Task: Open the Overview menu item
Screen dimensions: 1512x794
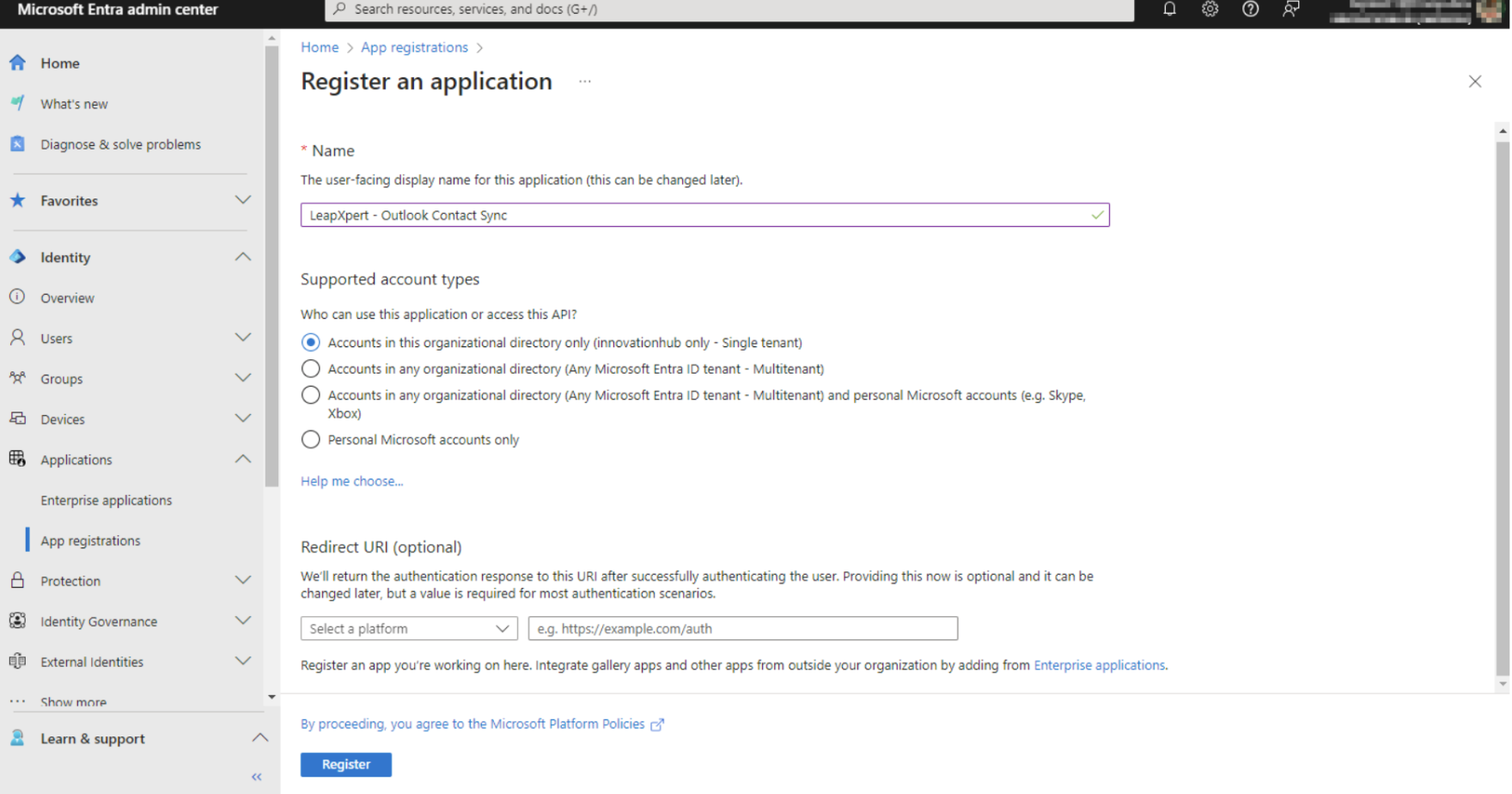Action: pyautogui.click(x=67, y=298)
